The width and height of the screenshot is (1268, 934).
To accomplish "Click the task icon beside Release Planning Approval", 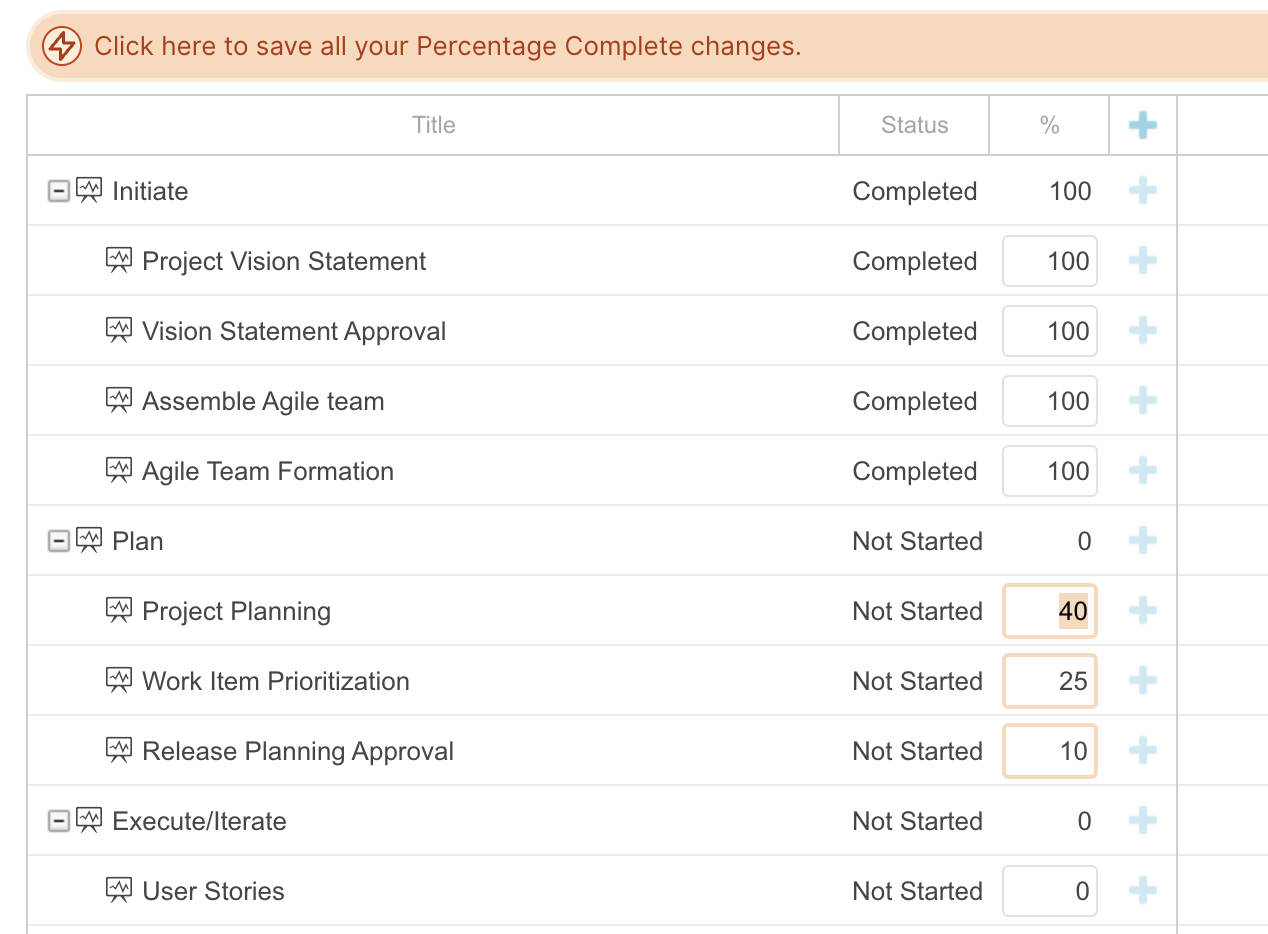I will tap(119, 751).
